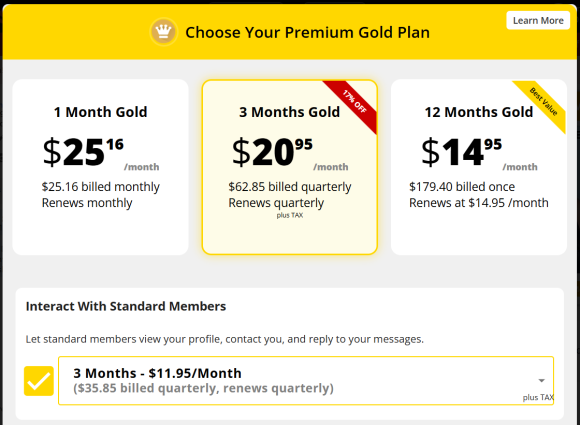Click the $179.40 billed once text
Image resolution: width=580 pixels, height=425 pixels.
tap(462, 187)
